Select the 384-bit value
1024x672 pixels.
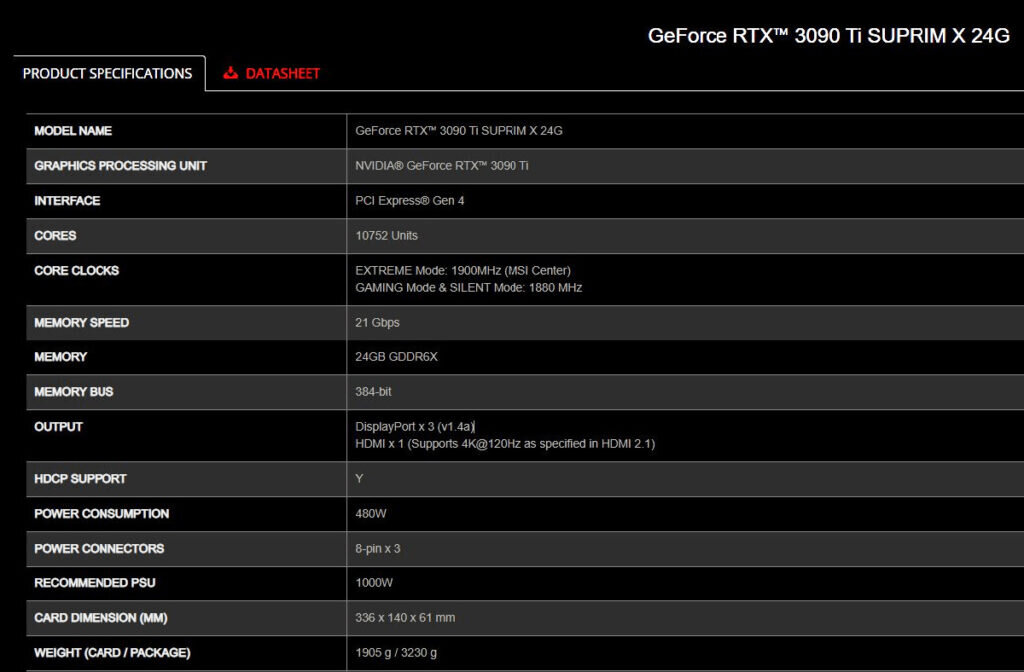[x=373, y=392]
